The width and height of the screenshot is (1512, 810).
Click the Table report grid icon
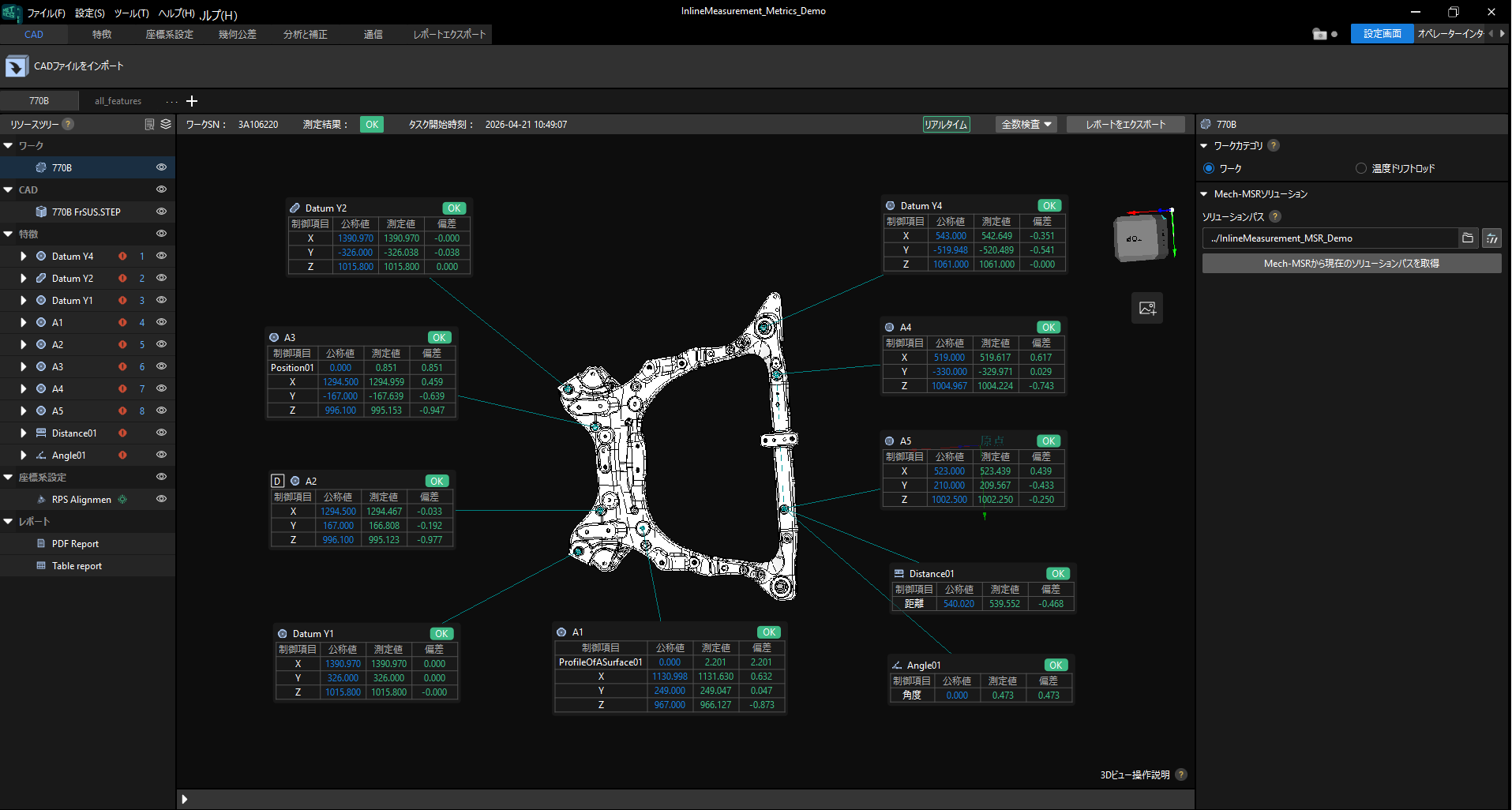[41, 565]
